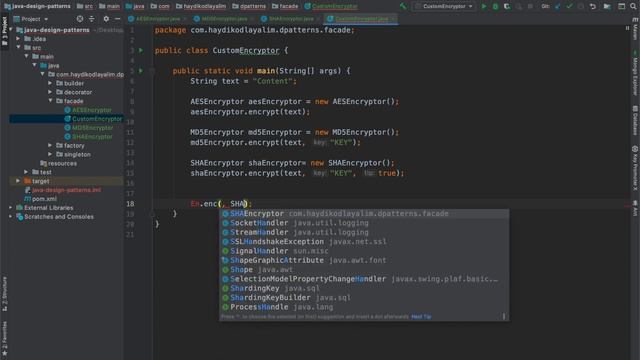Click the Git rollback arrow icon
This screenshot has width=640, height=360.
[x=593, y=6]
